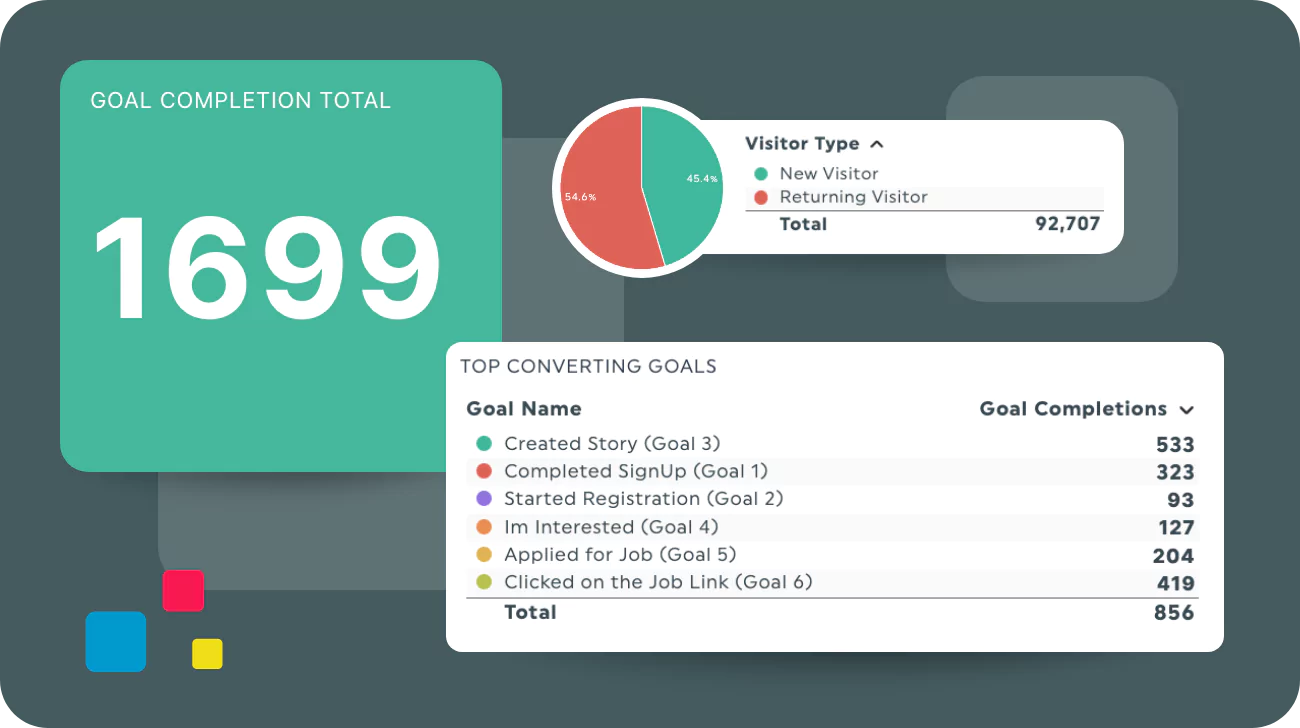The width and height of the screenshot is (1300, 728).
Task: Open the Goal Completions sort dropdown arrow
Action: 1186,409
